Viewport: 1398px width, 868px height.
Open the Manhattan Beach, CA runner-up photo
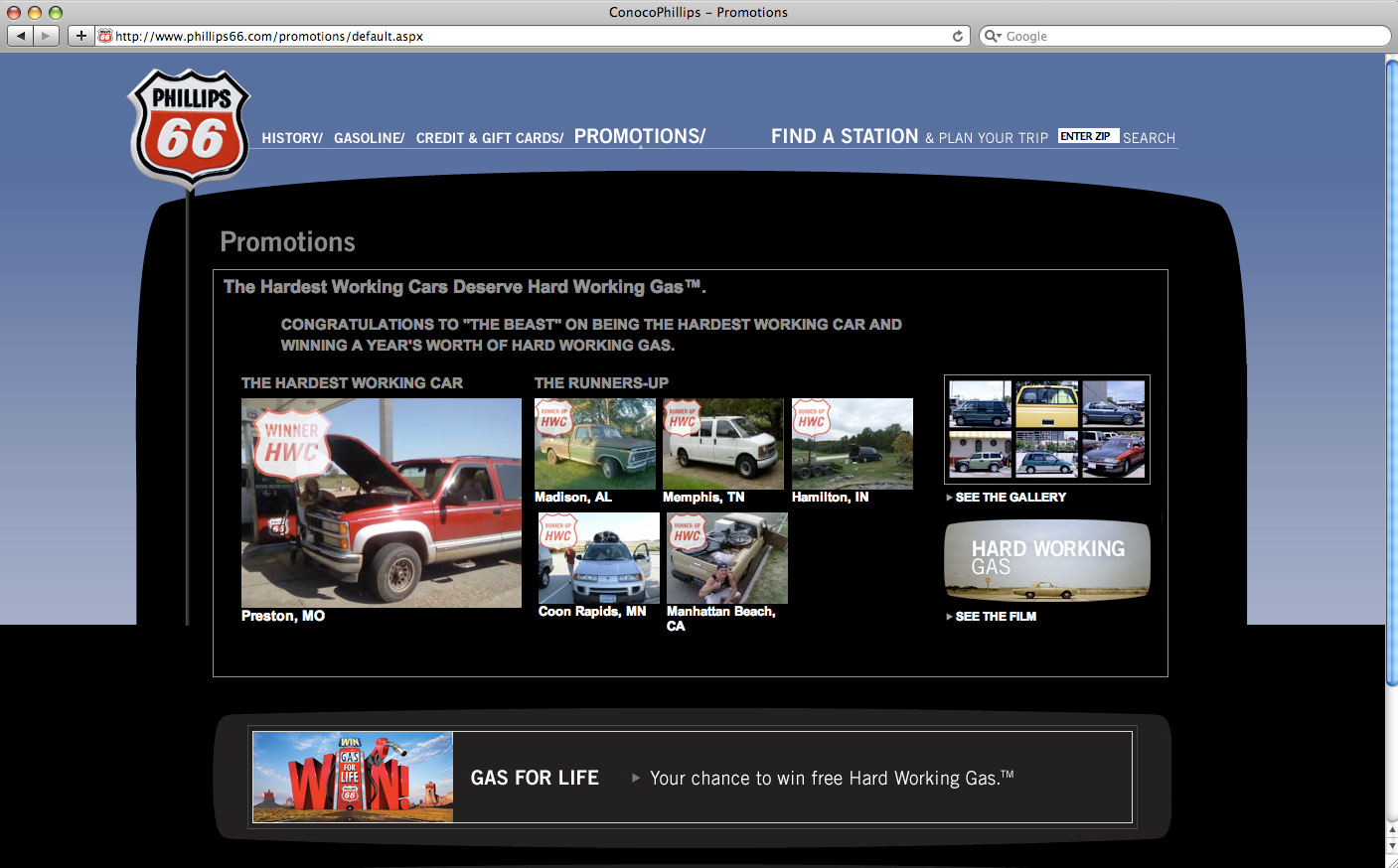tap(727, 558)
